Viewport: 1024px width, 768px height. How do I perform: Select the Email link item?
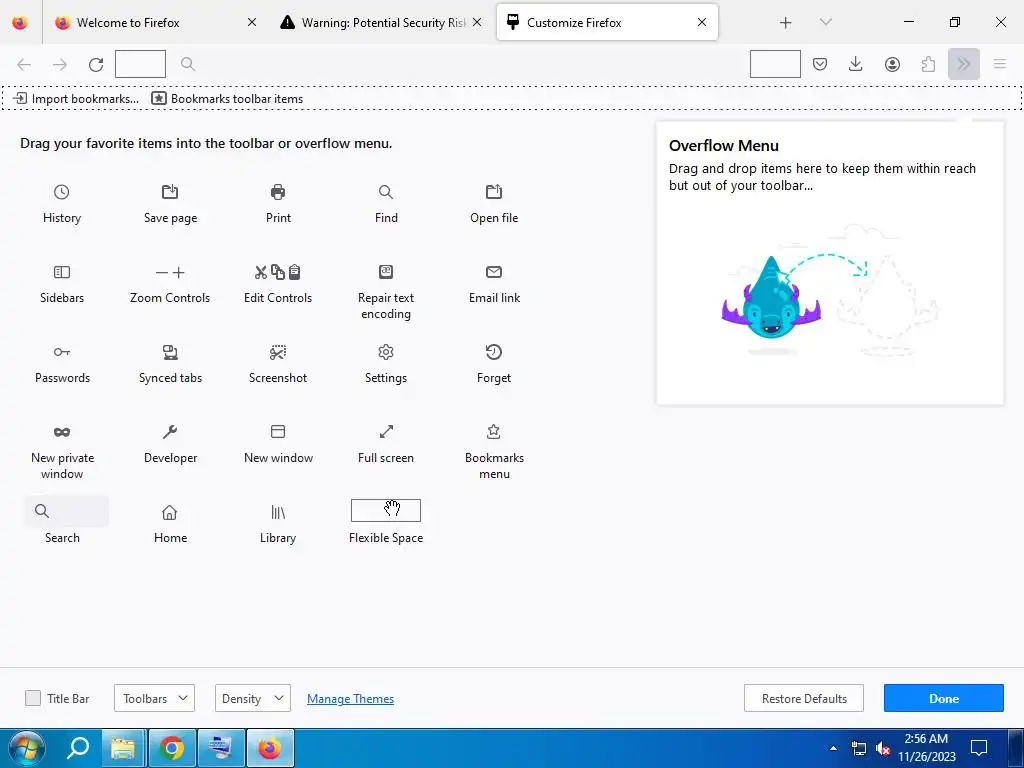[494, 284]
